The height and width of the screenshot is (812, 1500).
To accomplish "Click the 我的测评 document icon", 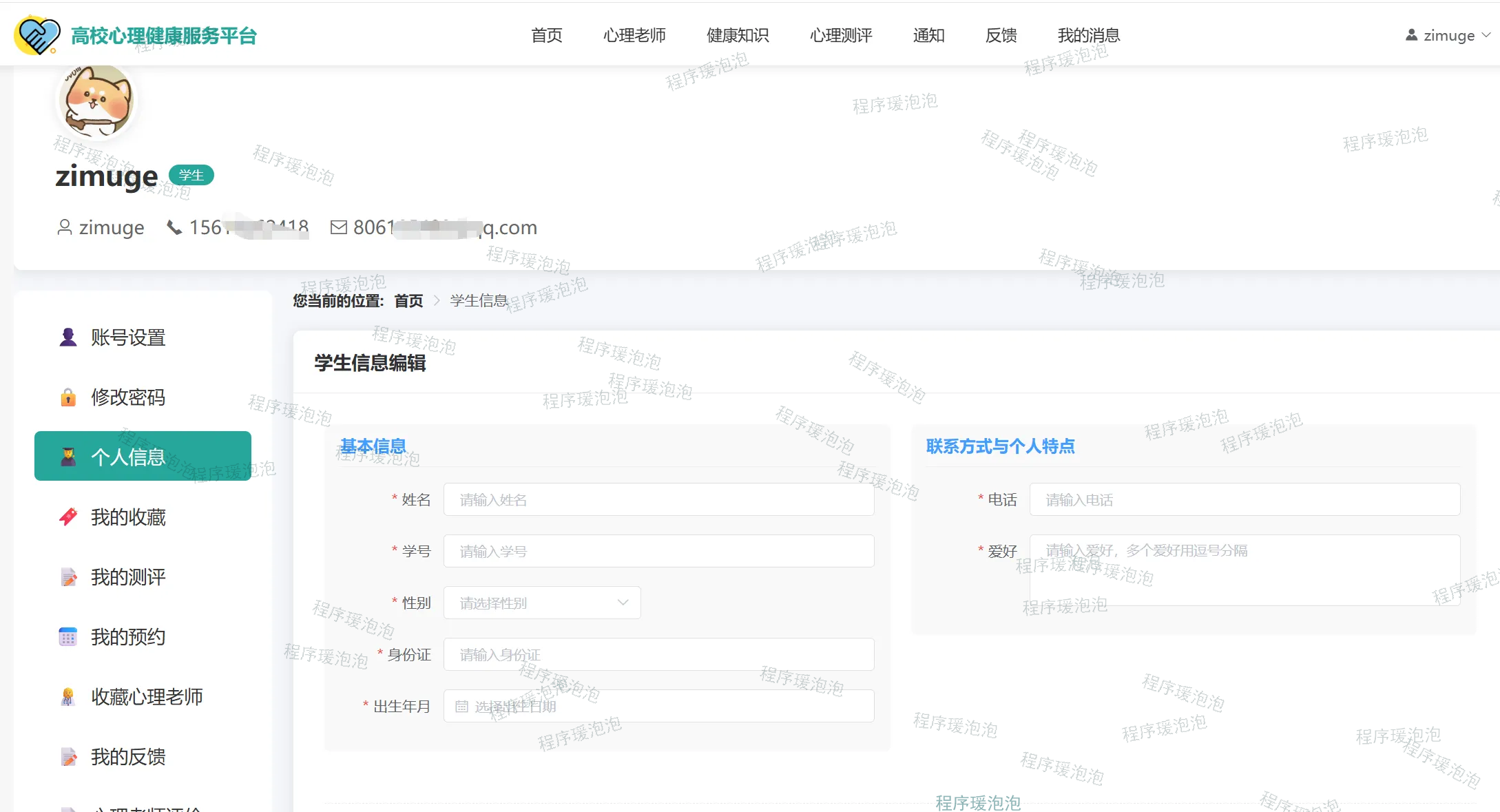I will pos(68,577).
